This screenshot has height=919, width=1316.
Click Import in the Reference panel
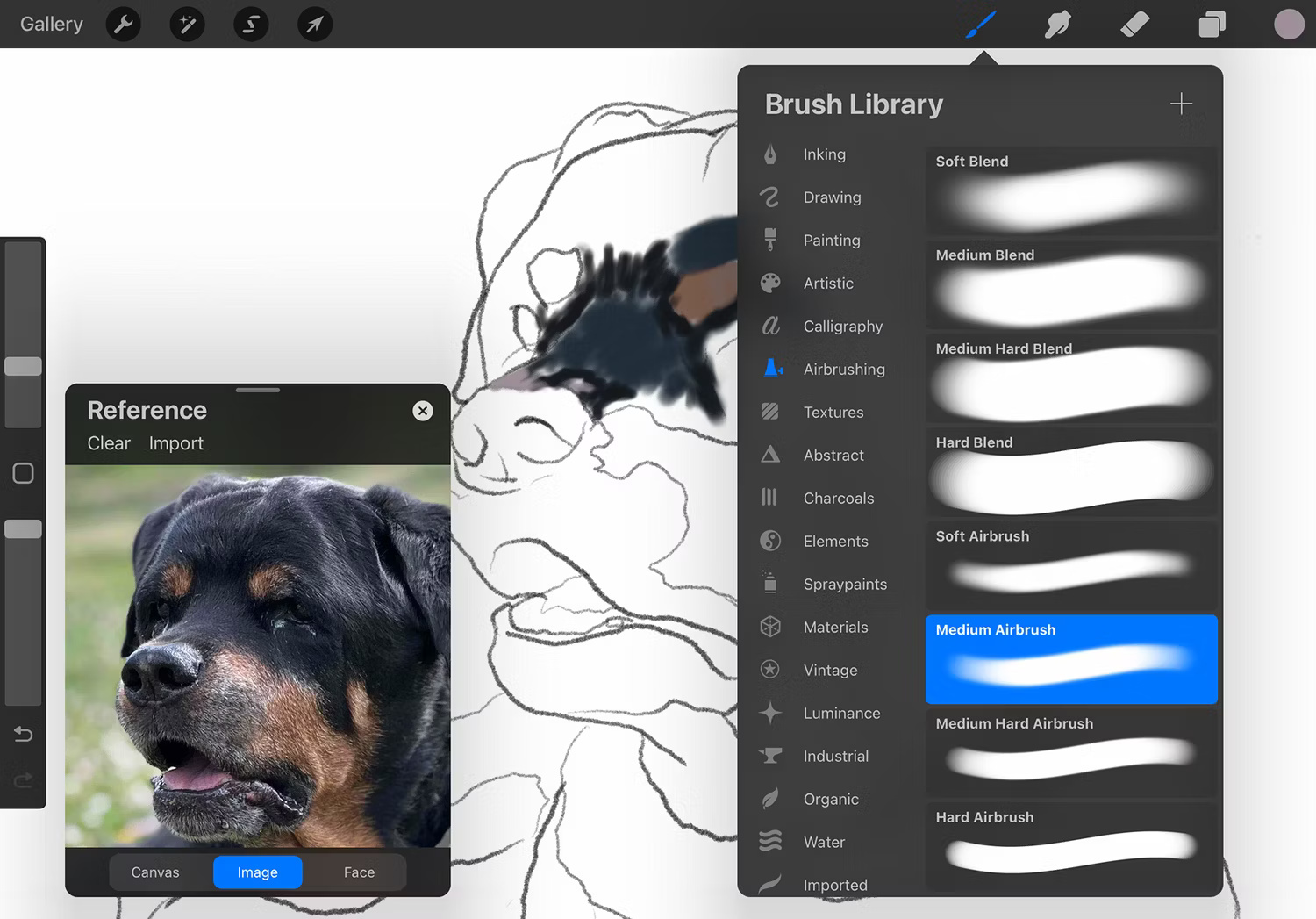point(175,443)
